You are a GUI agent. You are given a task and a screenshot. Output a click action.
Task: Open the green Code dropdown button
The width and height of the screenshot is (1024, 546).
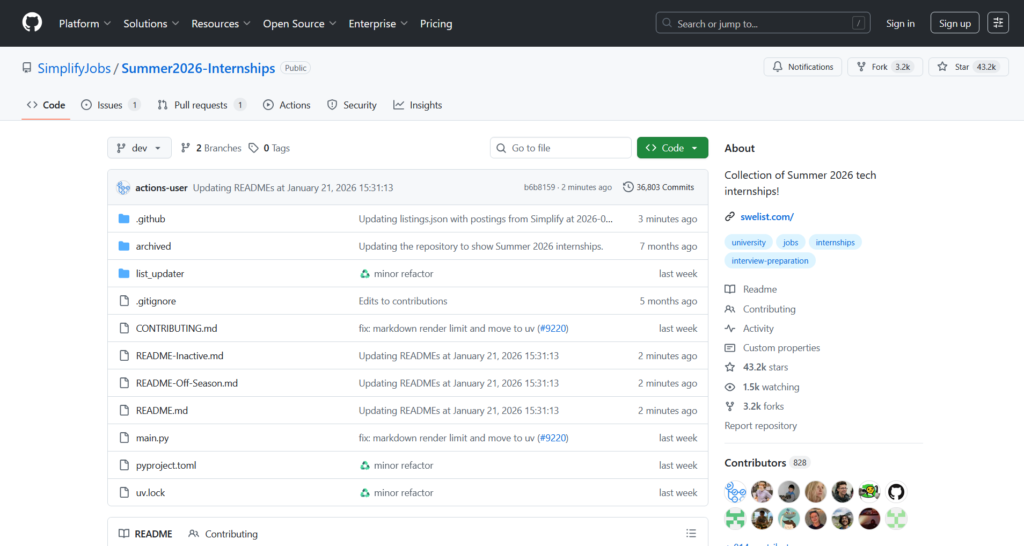(x=672, y=148)
